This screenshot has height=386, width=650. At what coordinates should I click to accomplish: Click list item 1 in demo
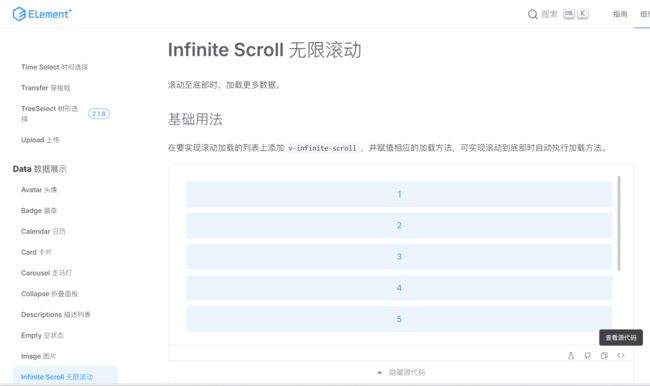399,194
